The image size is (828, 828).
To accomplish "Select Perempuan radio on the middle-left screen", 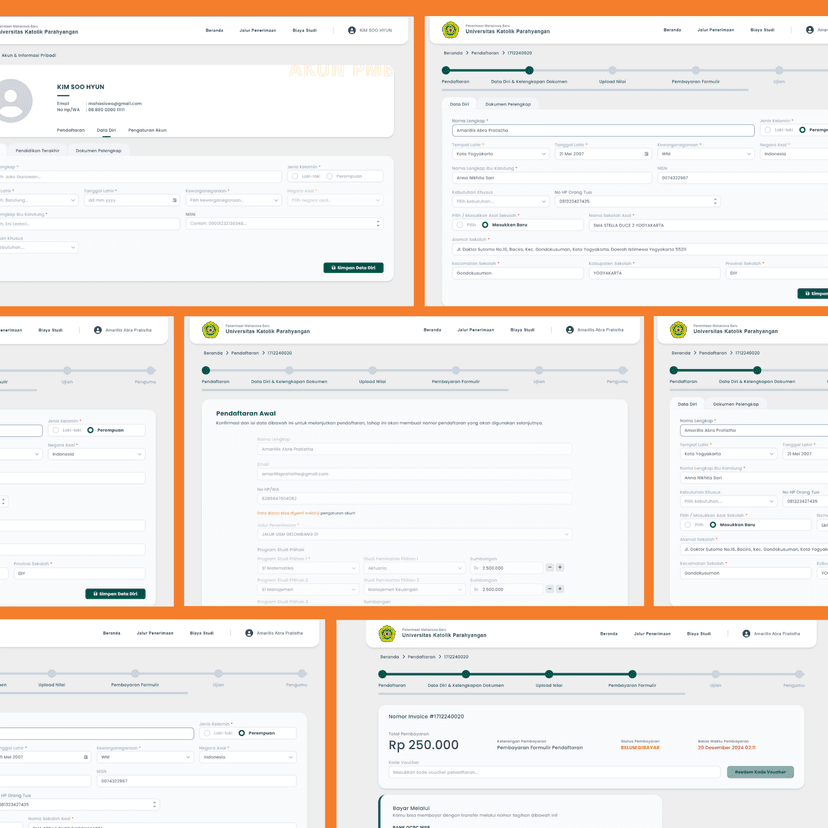I will (90, 430).
